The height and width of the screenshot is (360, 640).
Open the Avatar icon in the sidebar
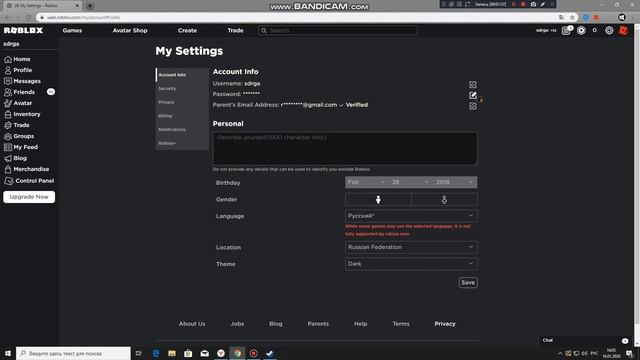(8, 103)
